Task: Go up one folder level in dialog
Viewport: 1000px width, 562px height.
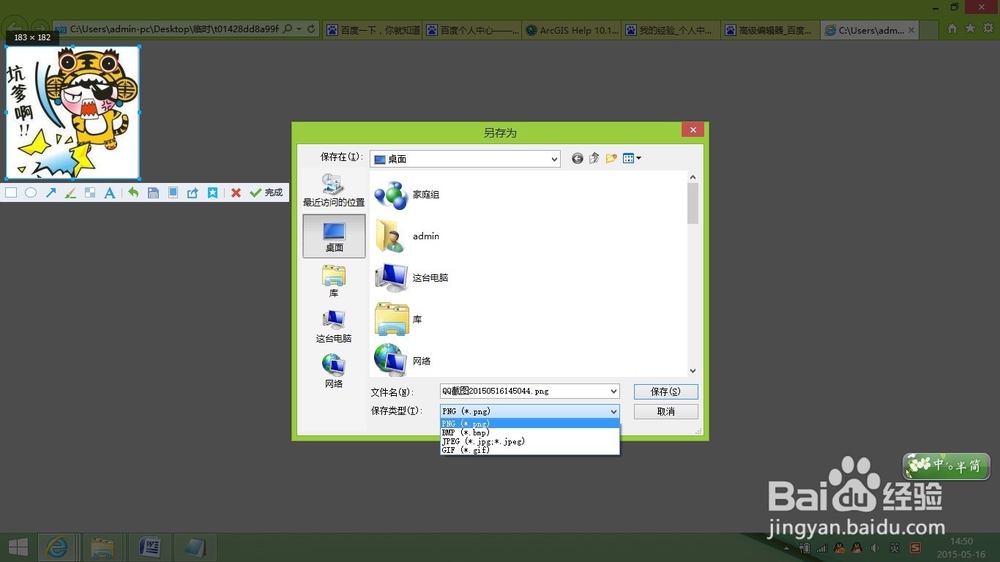Action: point(594,158)
